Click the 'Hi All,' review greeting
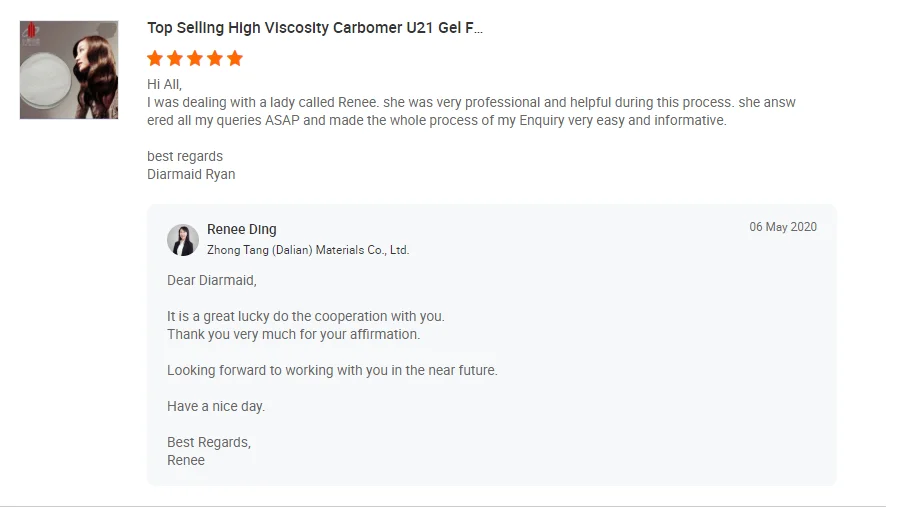The height and width of the screenshot is (508, 908). [x=164, y=84]
